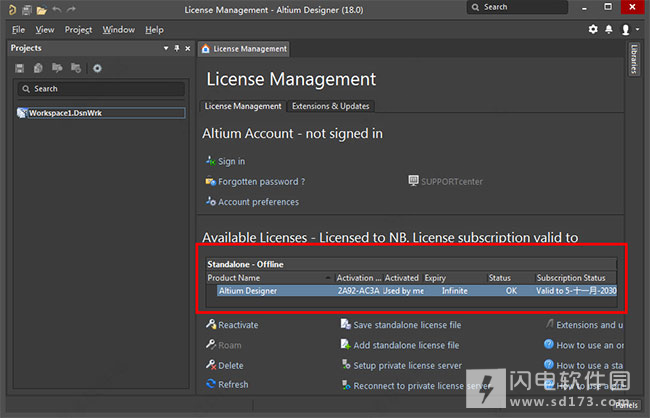Open Projects panel options dropdown arrow
Screen dimensions: 650x418
(166, 48)
